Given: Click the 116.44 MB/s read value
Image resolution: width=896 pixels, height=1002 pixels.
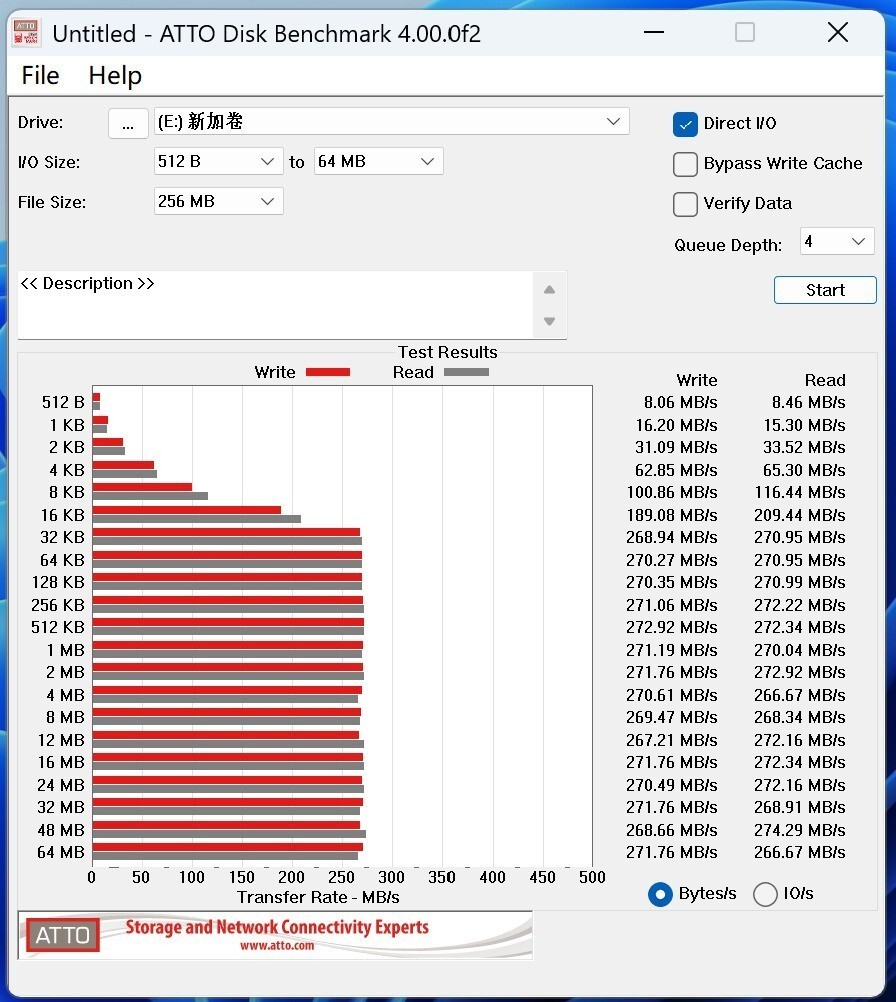Looking at the screenshot, I should tap(799, 493).
